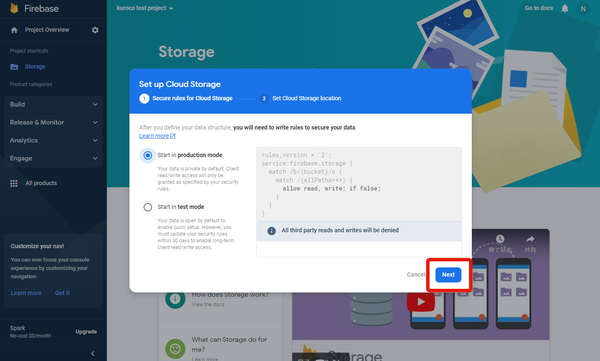Collapse the sidebar with the chevron arrow

93,353
